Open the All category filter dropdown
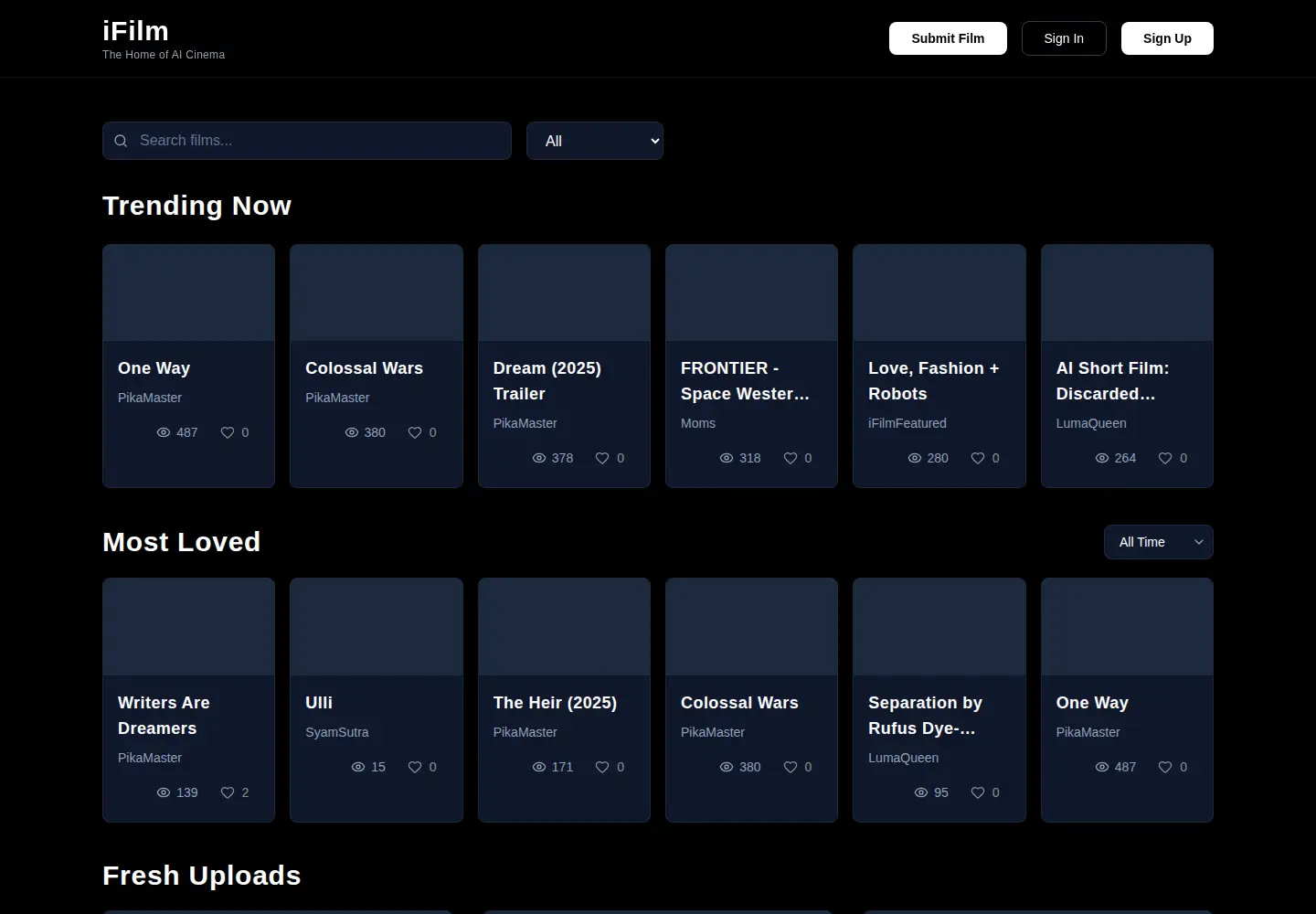Image resolution: width=1316 pixels, height=914 pixels. (x=595, y=141)
